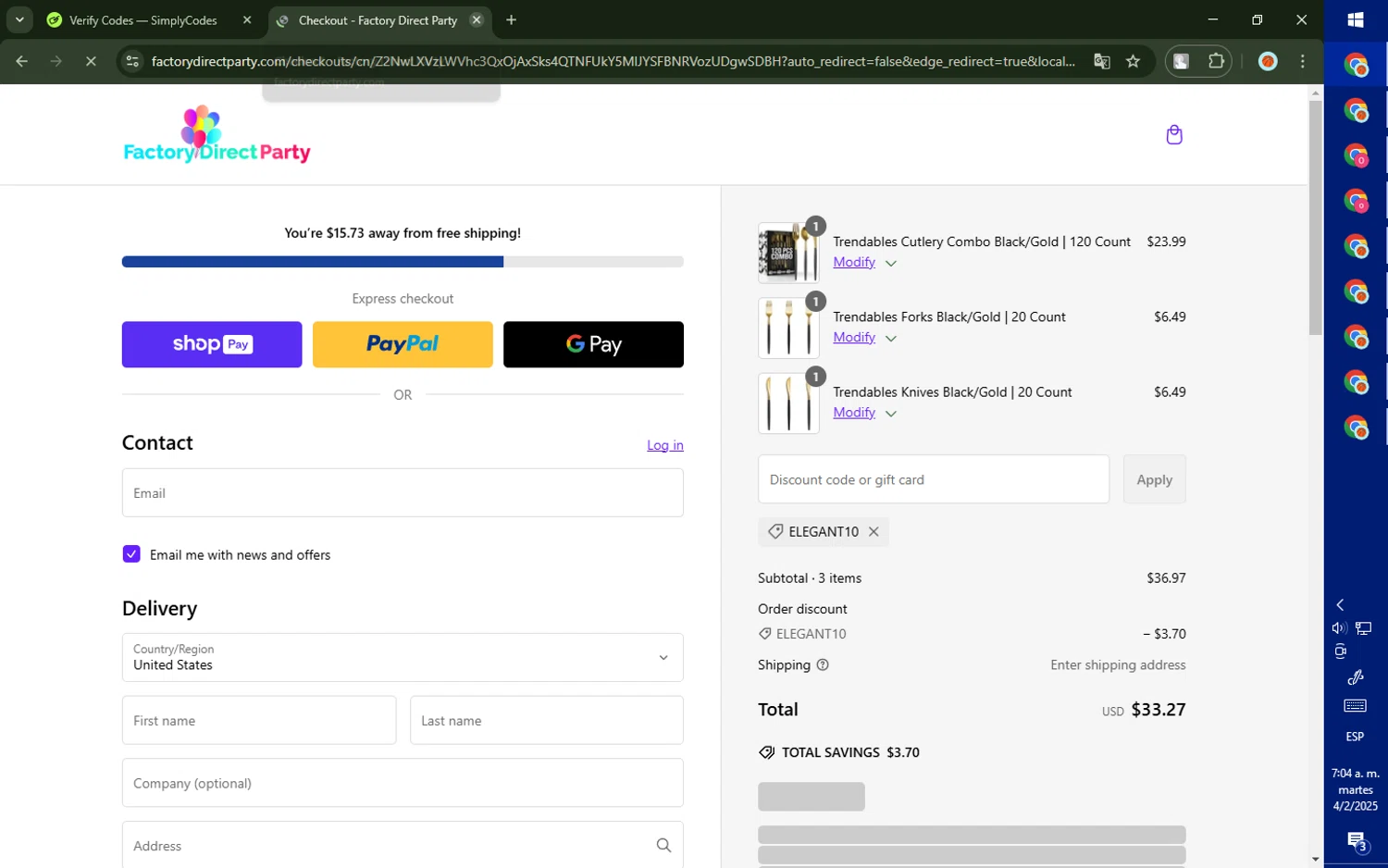This screenshot has width=1388, height=868.
Task: Open the tab search dropdown arrow
Action: 19,19
